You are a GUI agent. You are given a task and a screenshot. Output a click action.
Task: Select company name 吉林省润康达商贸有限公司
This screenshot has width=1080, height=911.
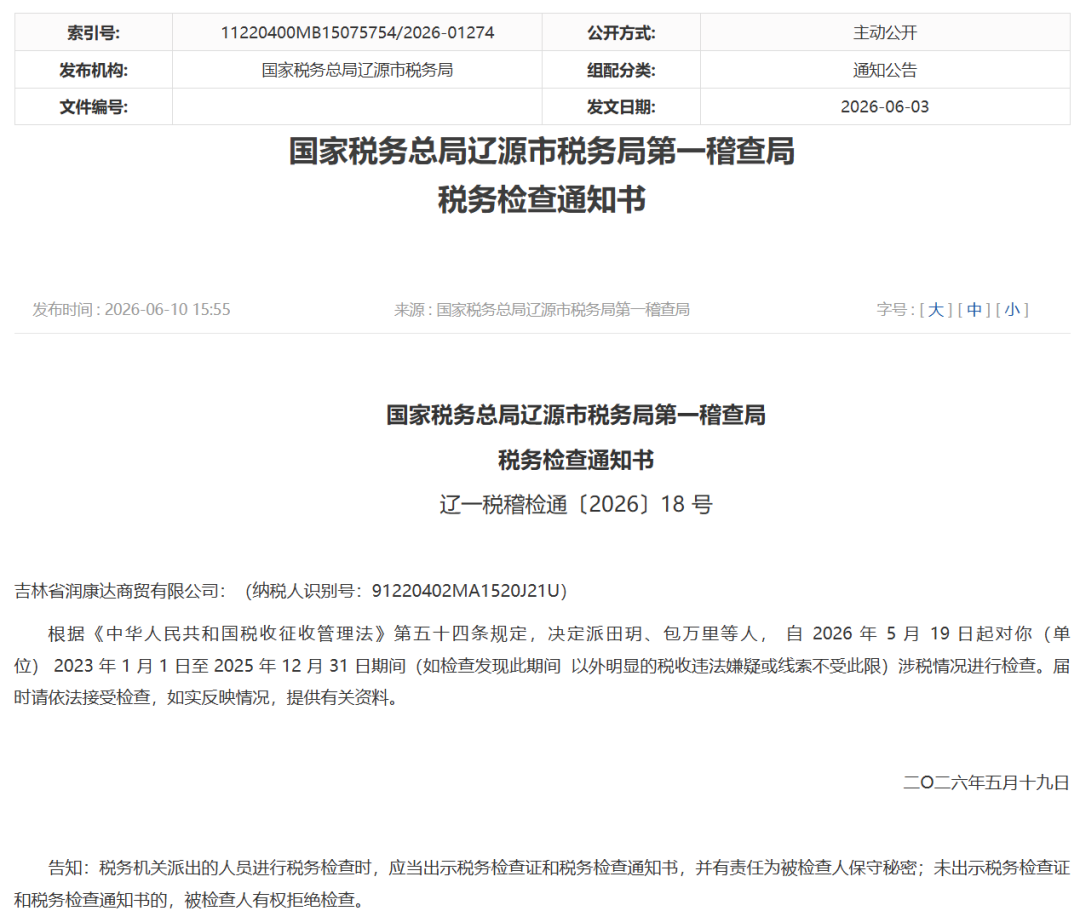(x=117, y=591)
